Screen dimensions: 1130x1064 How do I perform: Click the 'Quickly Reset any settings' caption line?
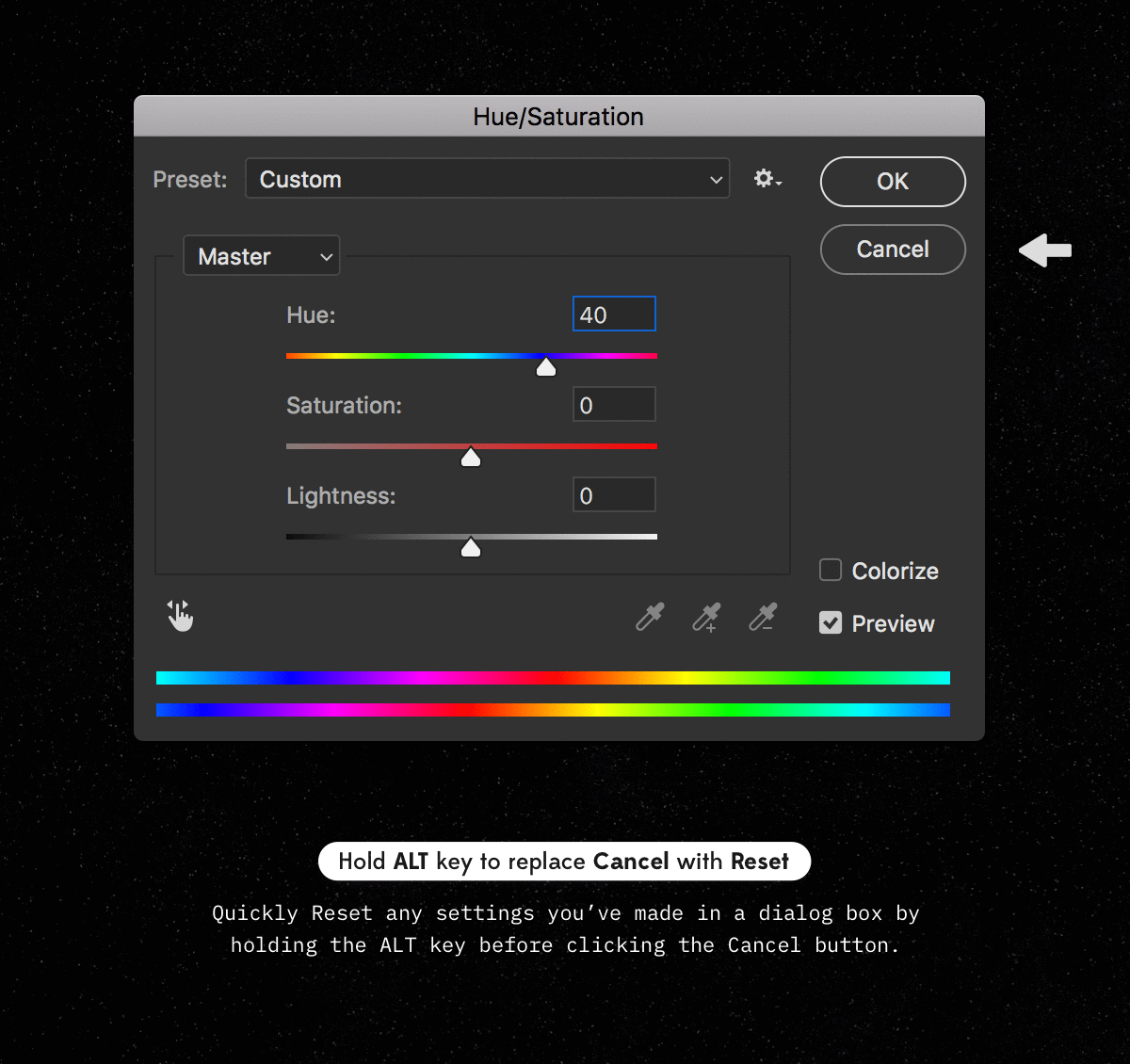565,913
